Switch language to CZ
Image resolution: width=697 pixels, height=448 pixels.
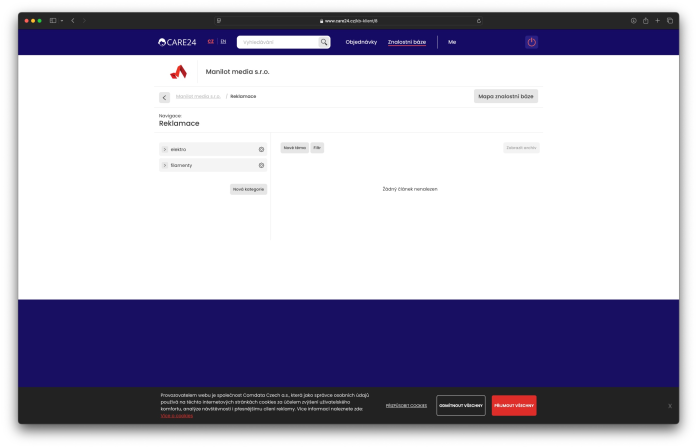[x=211, y=41]
